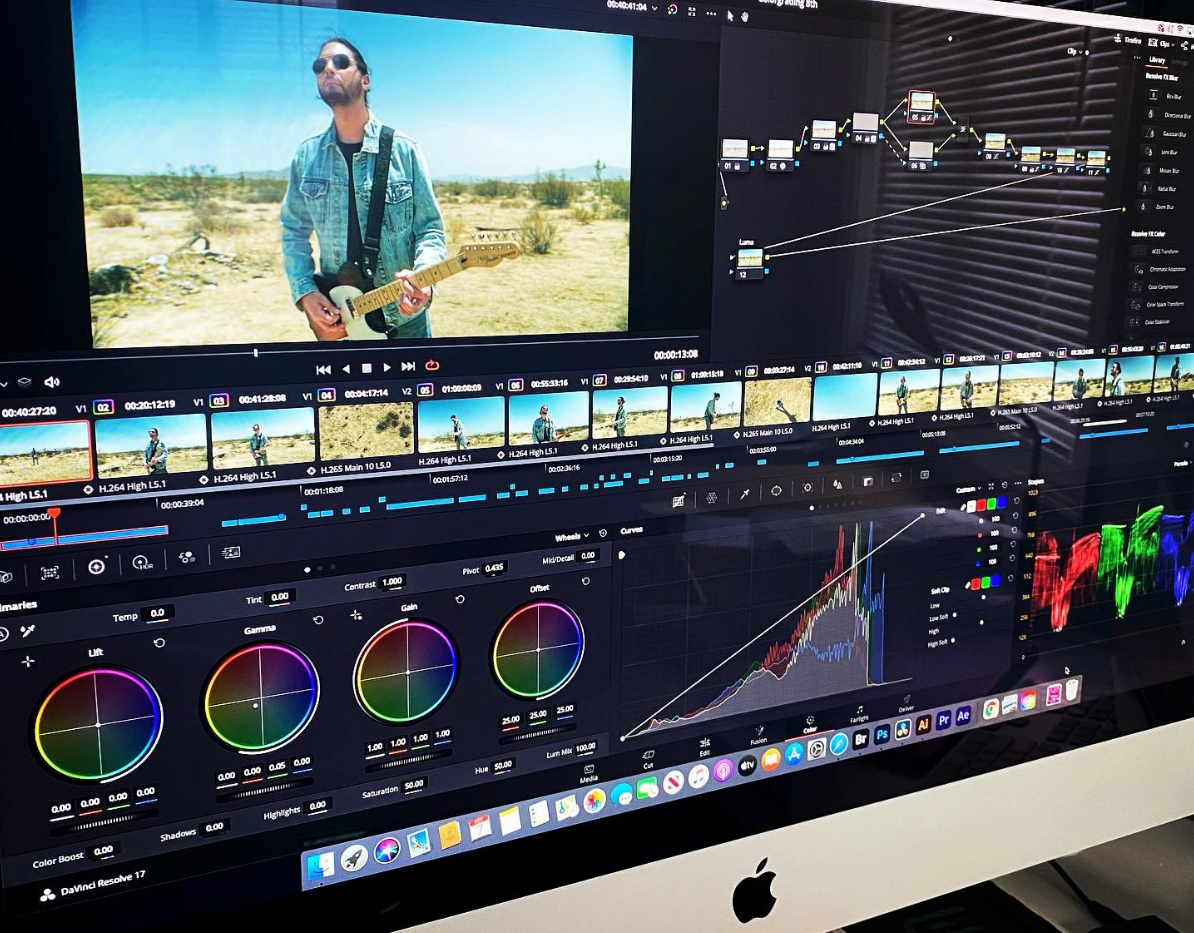
Task: Reset the Offset wheel
Action: [586, 581]
